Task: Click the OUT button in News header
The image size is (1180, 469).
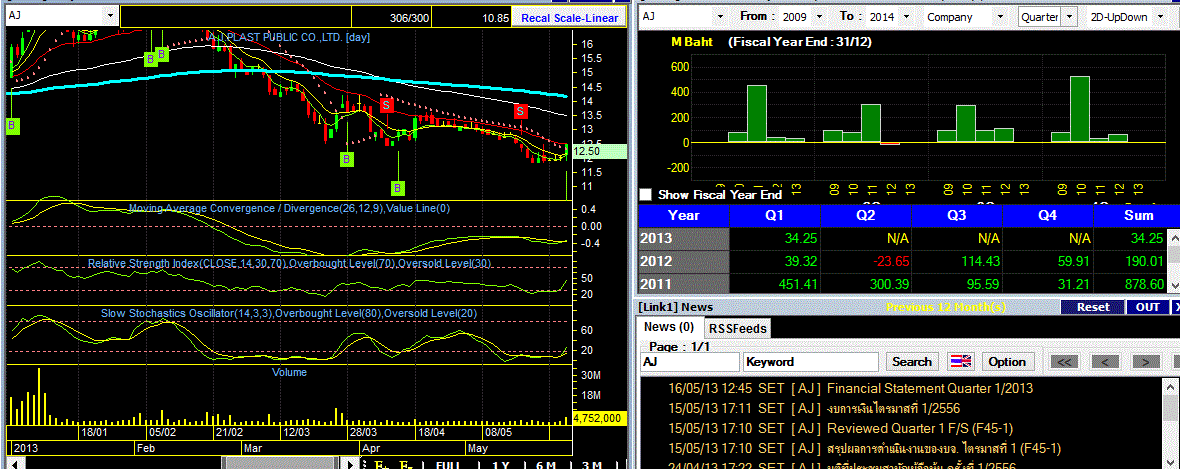Action: (1148, 307)
